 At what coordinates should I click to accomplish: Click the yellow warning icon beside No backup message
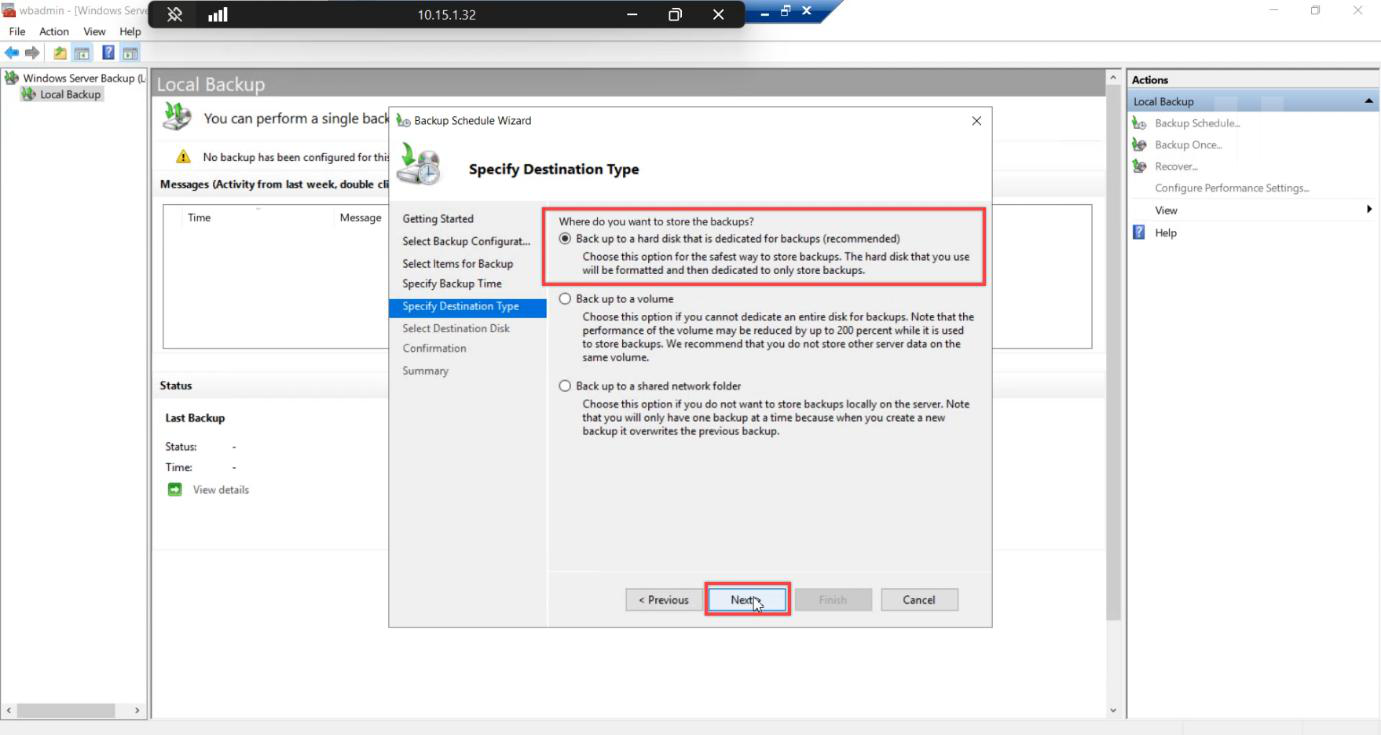pos(183,157)
